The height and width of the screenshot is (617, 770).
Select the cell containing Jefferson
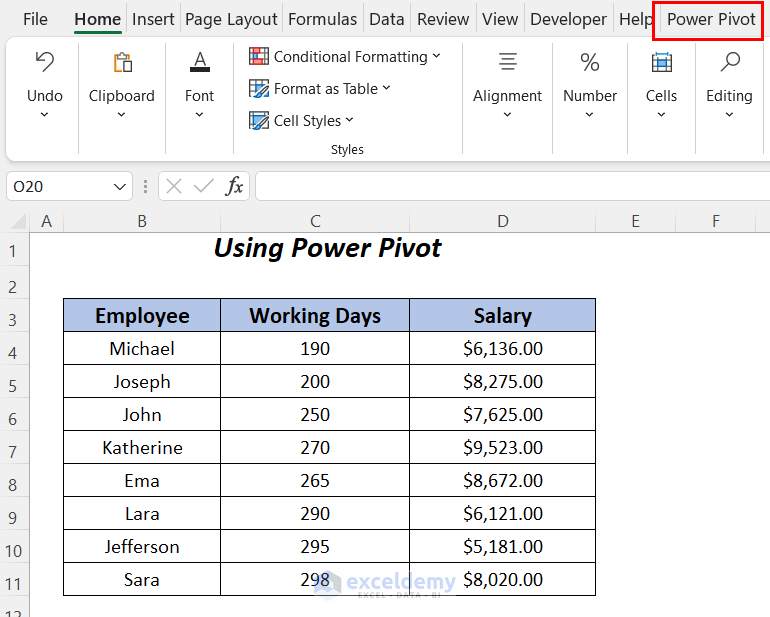142,546
